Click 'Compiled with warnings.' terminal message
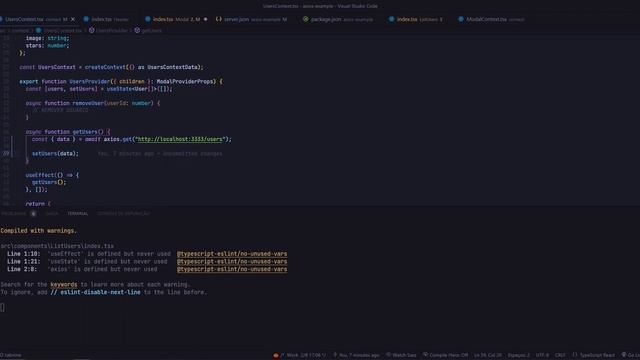The image size is (640, 360). point(38,231)
